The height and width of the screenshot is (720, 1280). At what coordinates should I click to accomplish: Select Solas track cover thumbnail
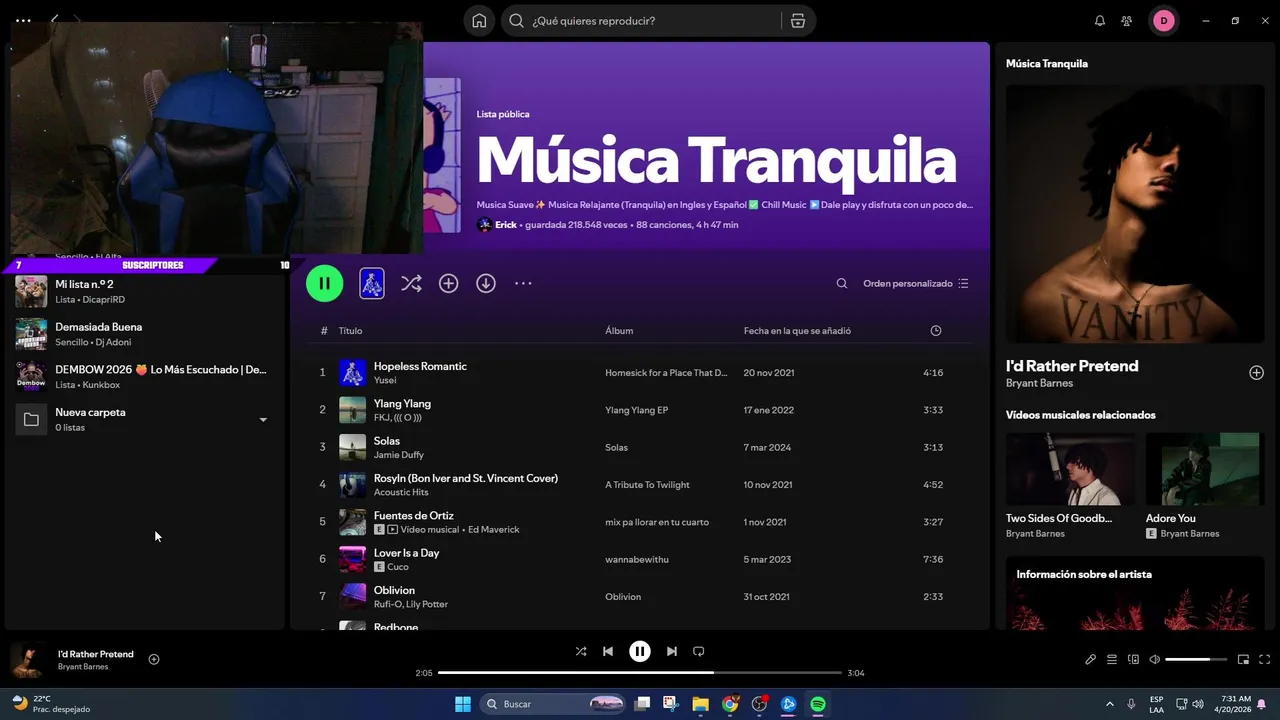352,447
